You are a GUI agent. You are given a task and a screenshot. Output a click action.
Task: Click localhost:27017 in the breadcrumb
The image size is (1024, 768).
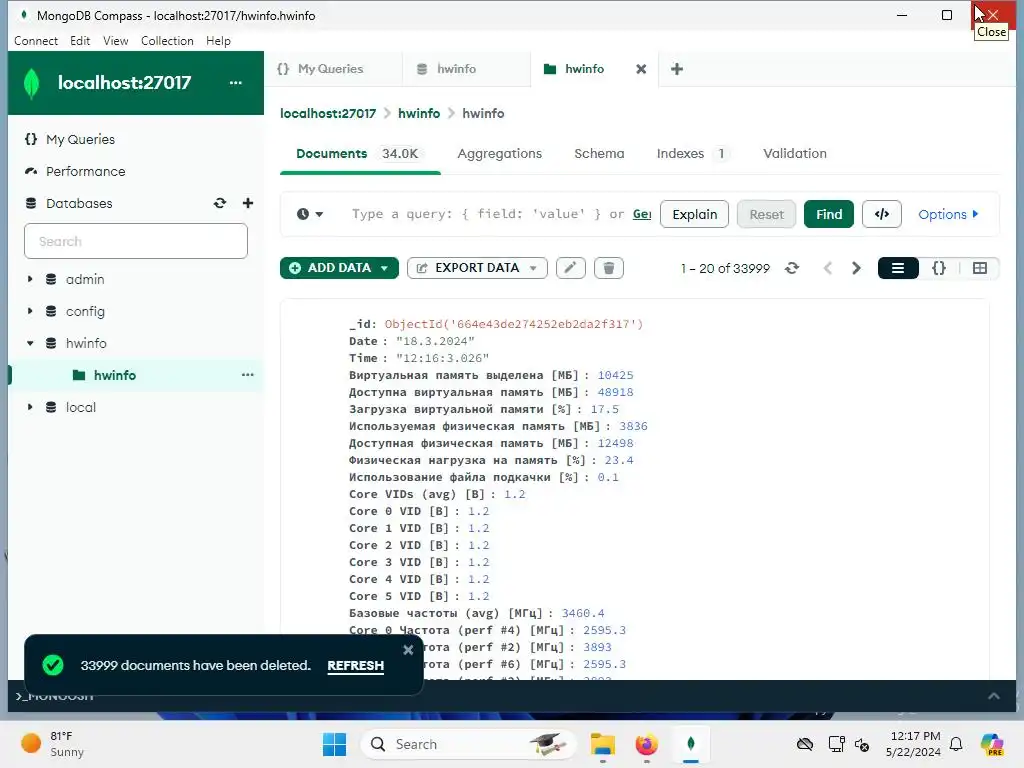328,114
